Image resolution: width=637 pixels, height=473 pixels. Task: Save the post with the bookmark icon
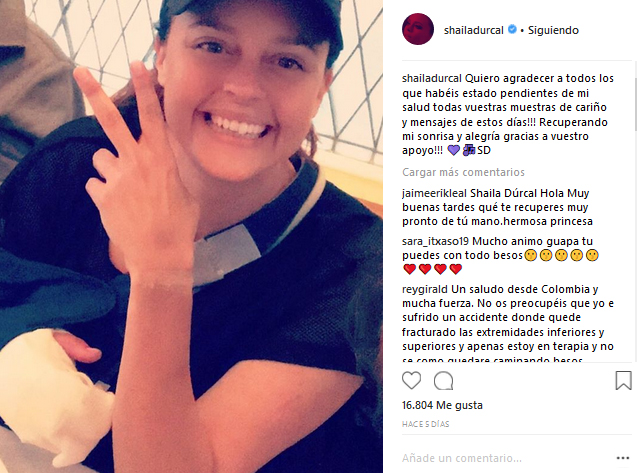point(623,380)
